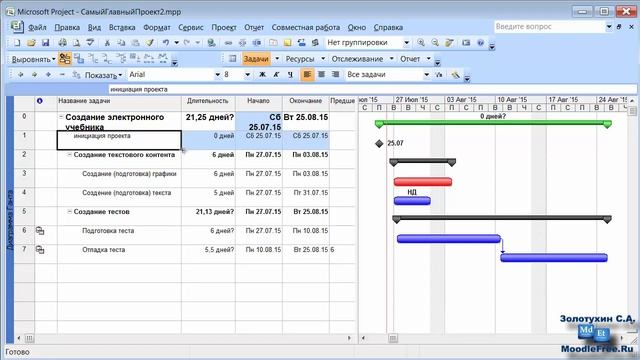Image resolution: width=640 pixels, height=360 pixels.
Task: Click the Отчет guide toolbar button
Action: pyautogui.click(x=410, y=59)
